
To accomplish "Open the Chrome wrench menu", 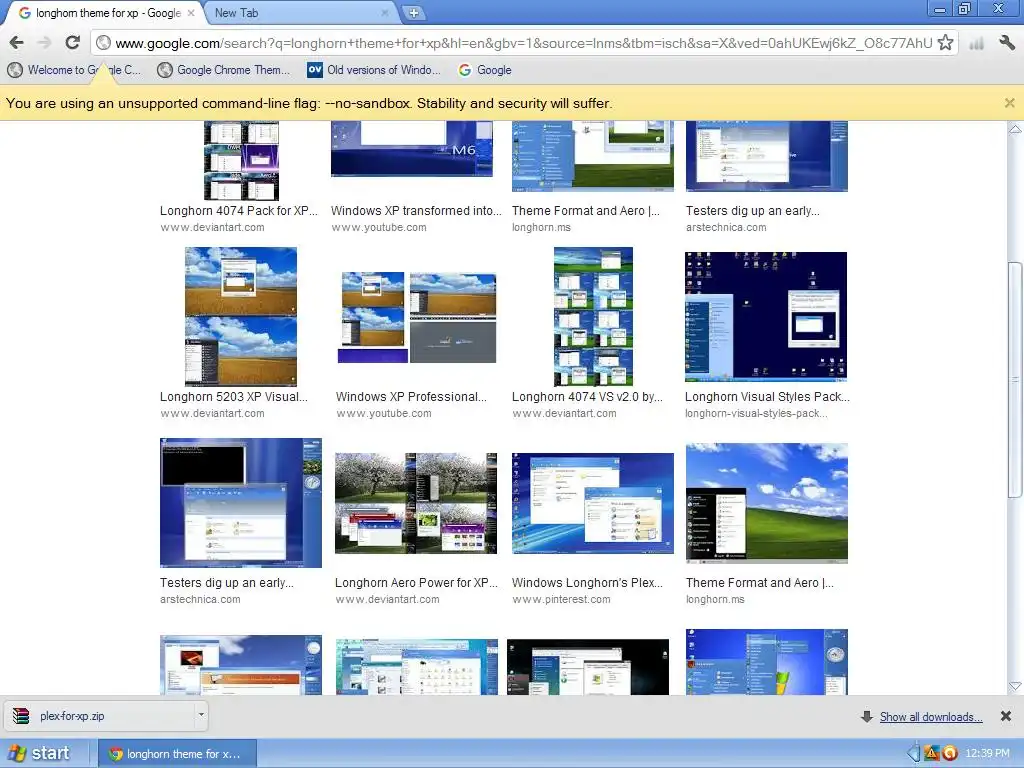I will 1006,43.
